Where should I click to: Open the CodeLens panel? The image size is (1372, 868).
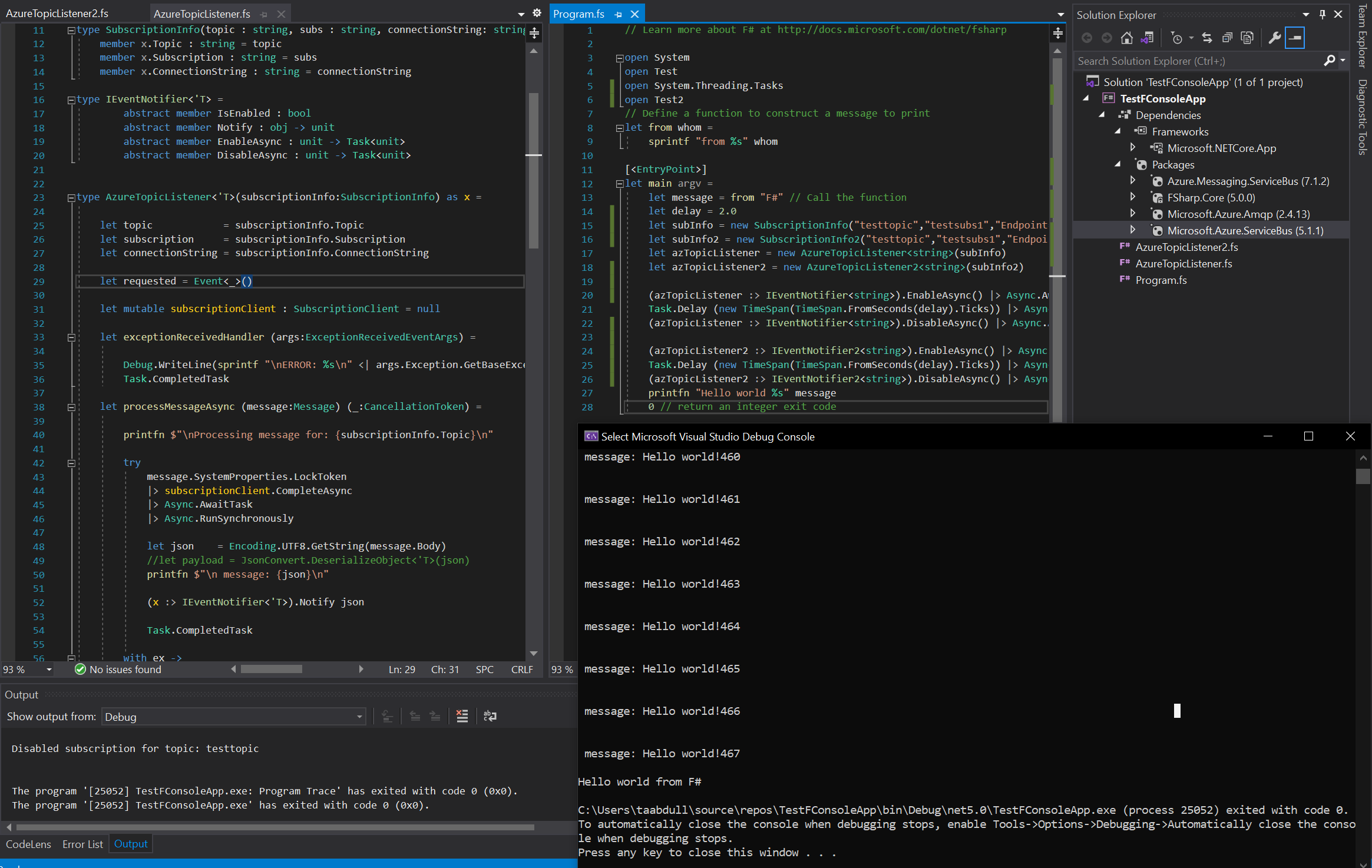28,844
